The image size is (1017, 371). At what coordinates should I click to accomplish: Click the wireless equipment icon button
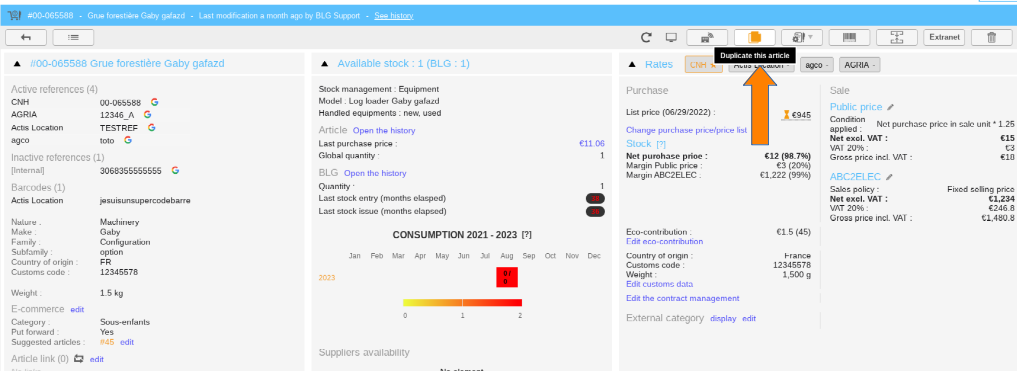[x=707, y=37]
